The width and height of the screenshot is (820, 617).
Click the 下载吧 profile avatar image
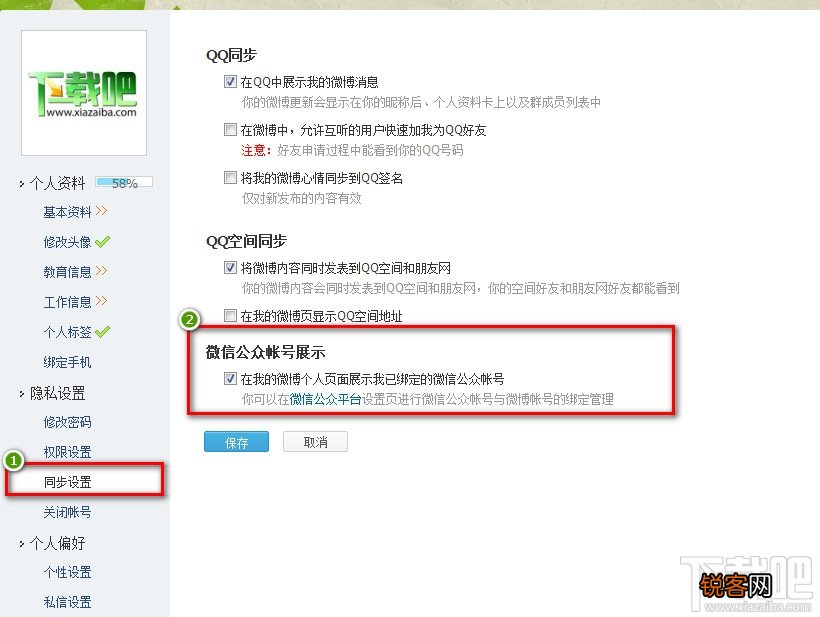point(84,93)
